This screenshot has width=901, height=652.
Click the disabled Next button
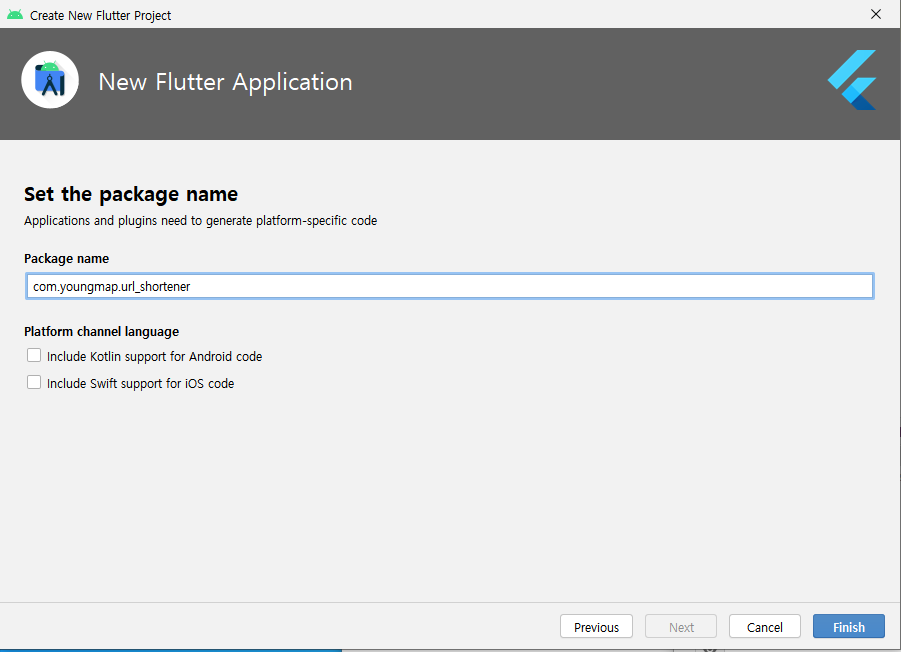(681, 627)
